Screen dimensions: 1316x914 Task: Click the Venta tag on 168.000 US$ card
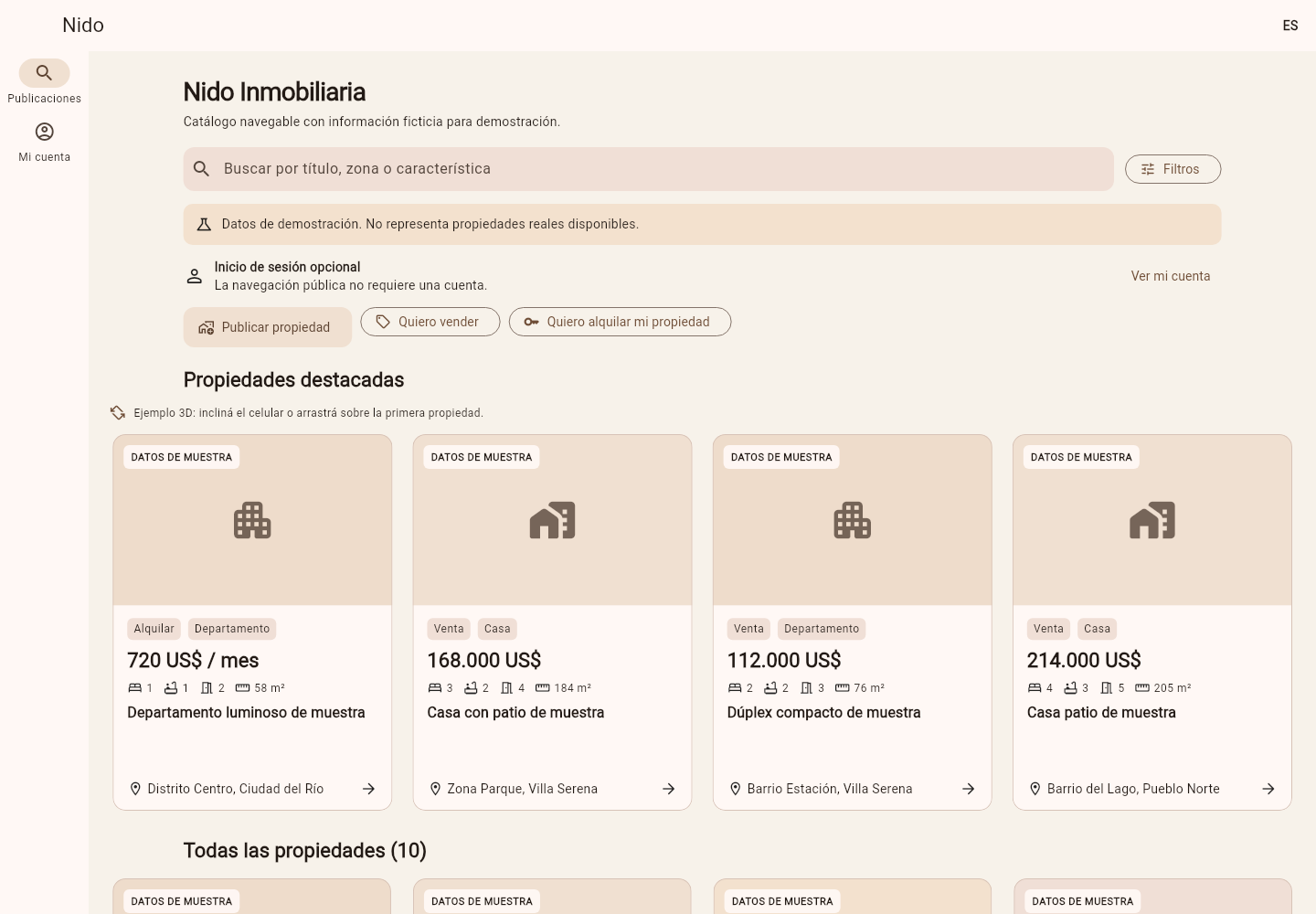pos(449,629)
